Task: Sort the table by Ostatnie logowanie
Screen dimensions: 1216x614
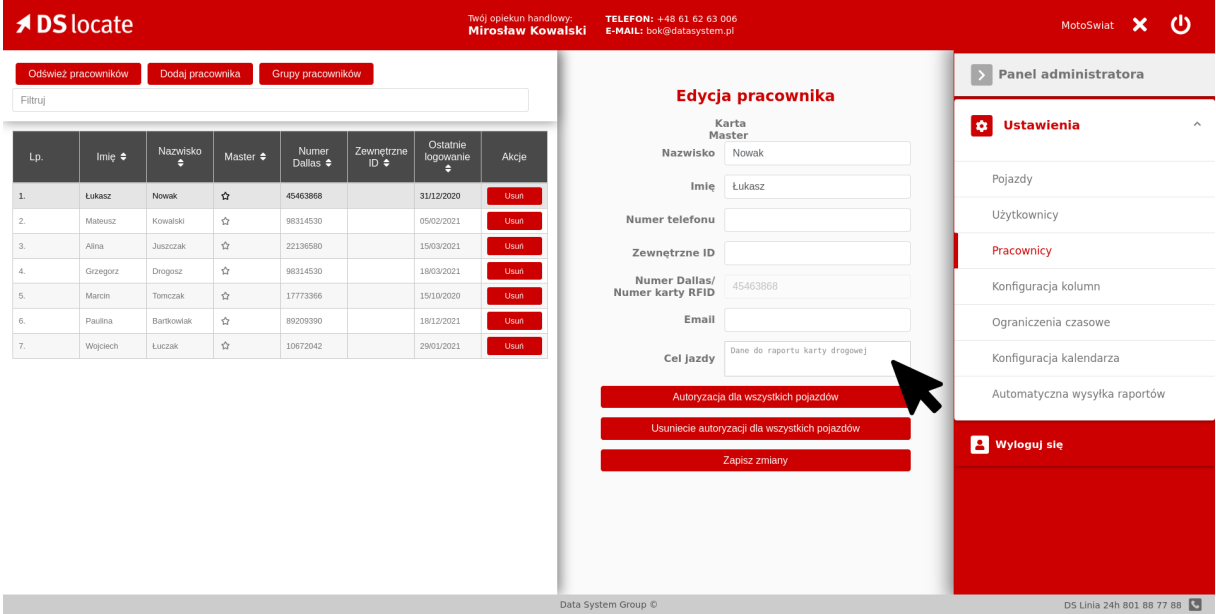Action: [448, 169]
